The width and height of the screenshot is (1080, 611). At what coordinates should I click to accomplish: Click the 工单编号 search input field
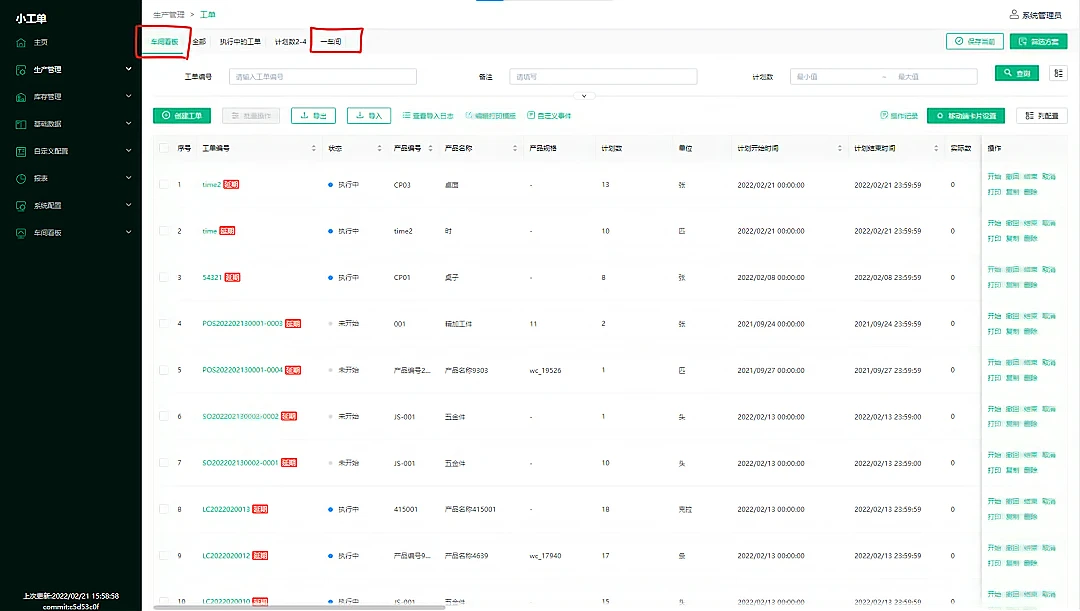point(322,77)
